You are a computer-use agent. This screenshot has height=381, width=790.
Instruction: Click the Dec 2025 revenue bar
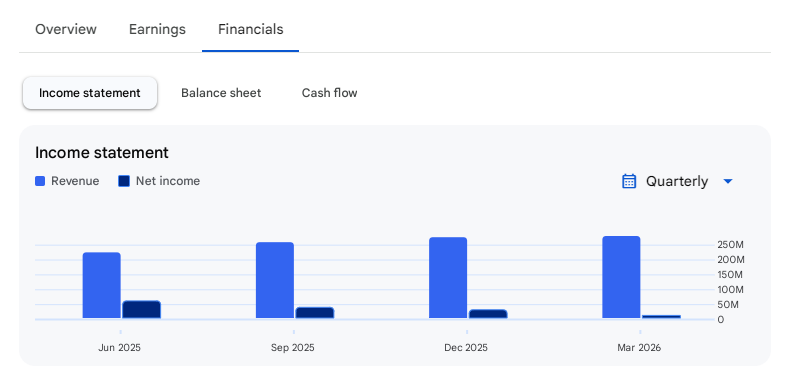pos(448,278)
